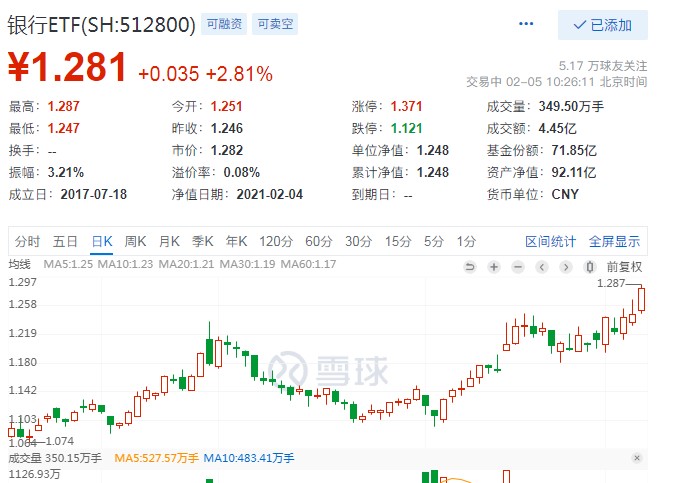679x483 pixels.
Task: Click the 今开 value 1.251
Action: (226, 106)
